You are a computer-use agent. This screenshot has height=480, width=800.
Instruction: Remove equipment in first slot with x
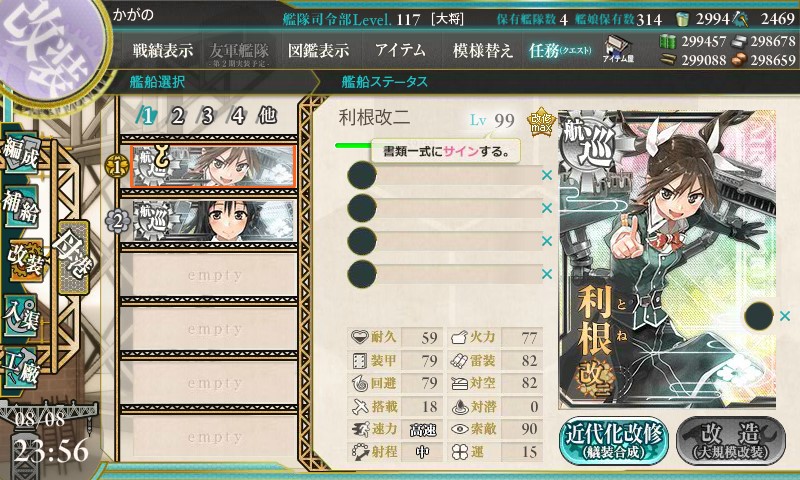pos(546,175)
